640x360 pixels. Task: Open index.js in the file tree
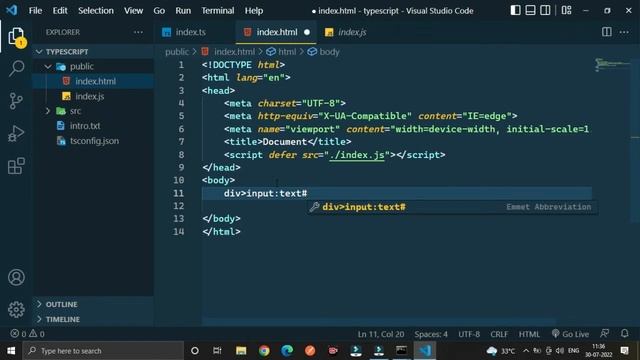pos(93,96)
